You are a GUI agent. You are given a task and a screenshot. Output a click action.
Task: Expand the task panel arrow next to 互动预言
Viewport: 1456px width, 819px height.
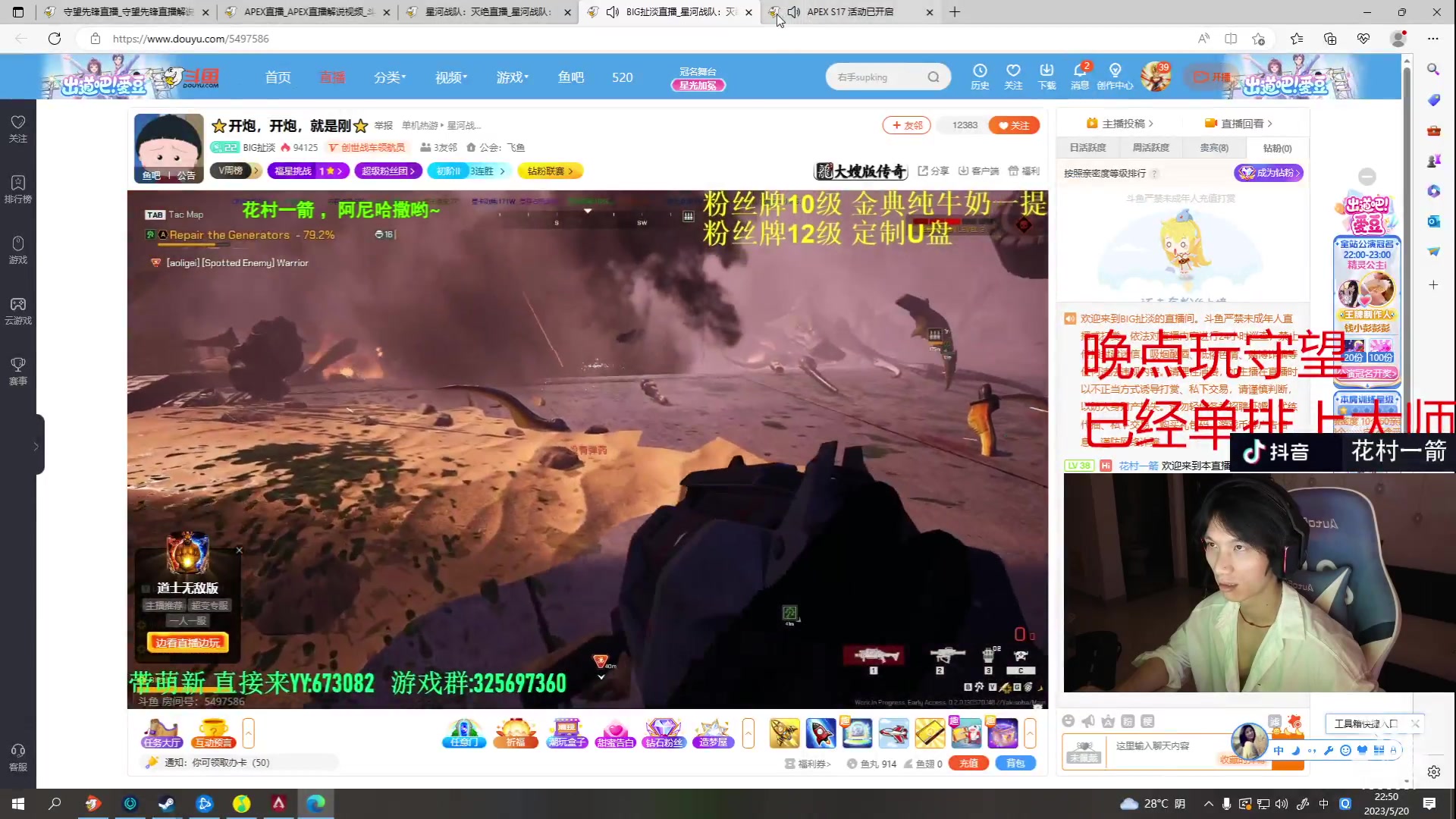click(248, 733)
